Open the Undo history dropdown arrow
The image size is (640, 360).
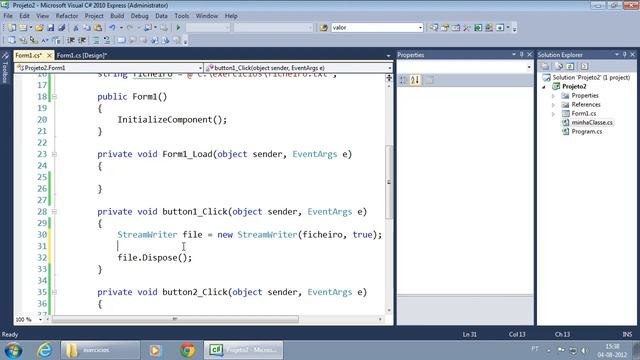[x=121, y=28]
